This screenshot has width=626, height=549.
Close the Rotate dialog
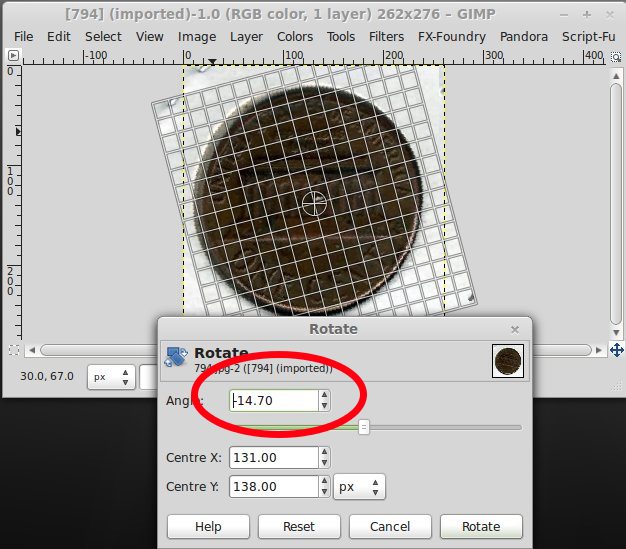pyautogui.click(x=515, y=330)
